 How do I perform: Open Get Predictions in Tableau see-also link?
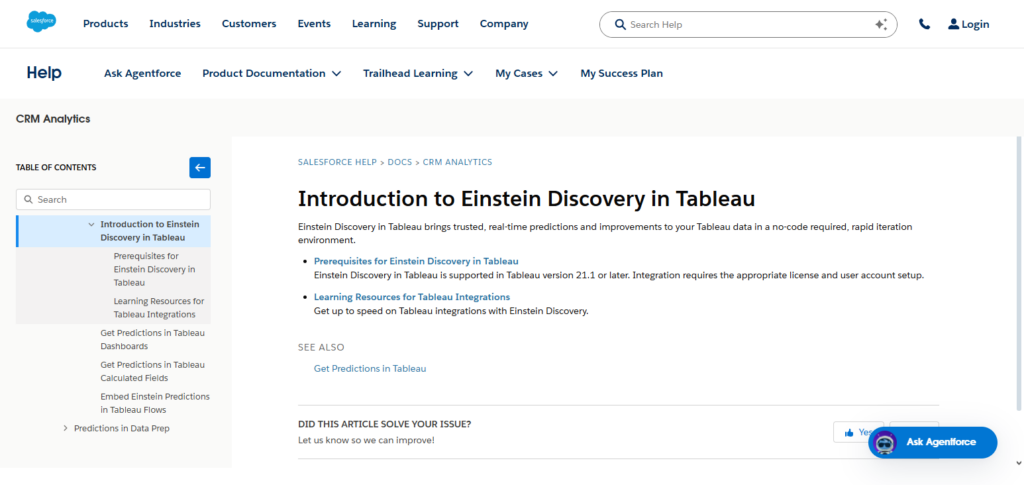[370, 368]
